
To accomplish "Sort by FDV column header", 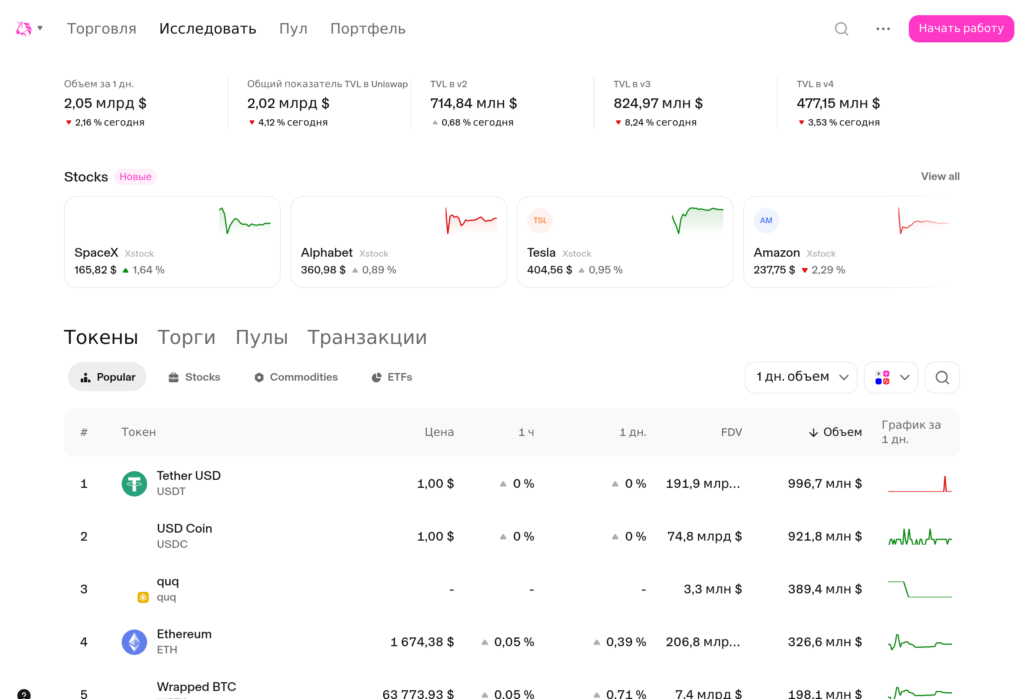I will 731,432.
